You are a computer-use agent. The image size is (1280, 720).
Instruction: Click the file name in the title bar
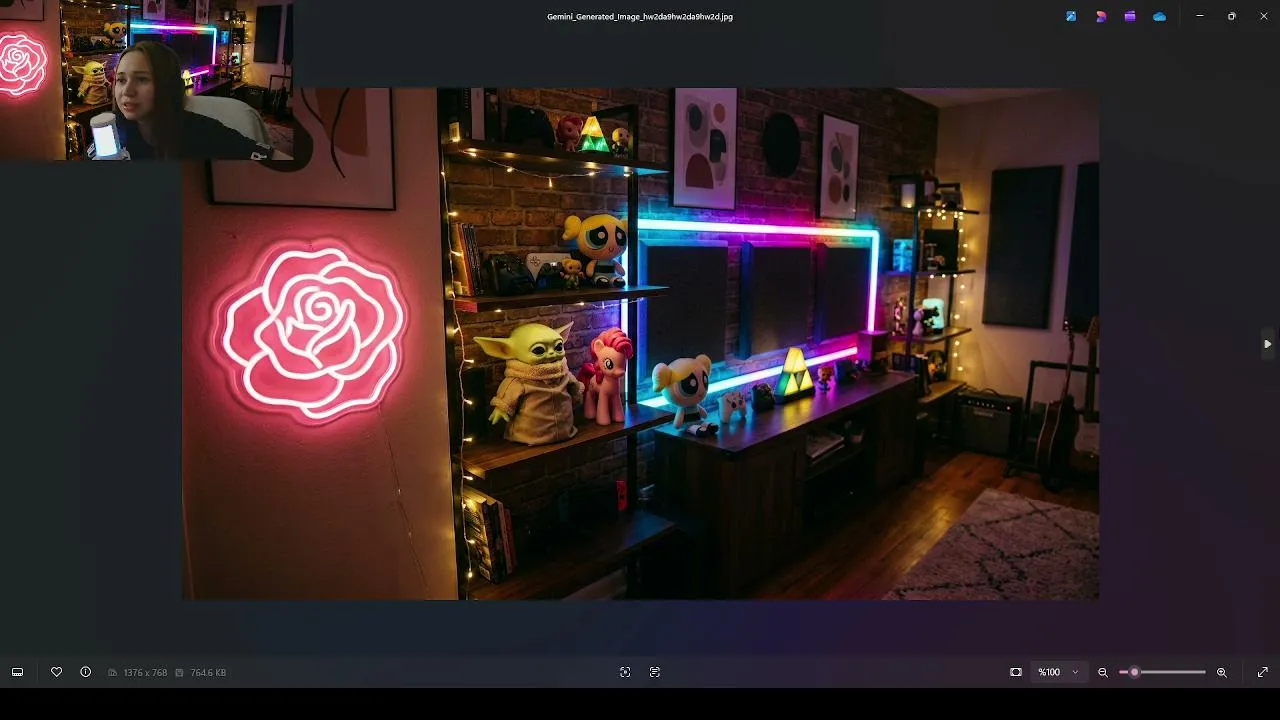(640, 17)
